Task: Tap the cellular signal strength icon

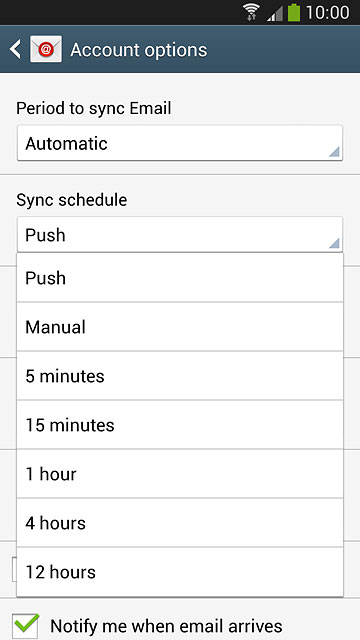Action: coord(275,13)
